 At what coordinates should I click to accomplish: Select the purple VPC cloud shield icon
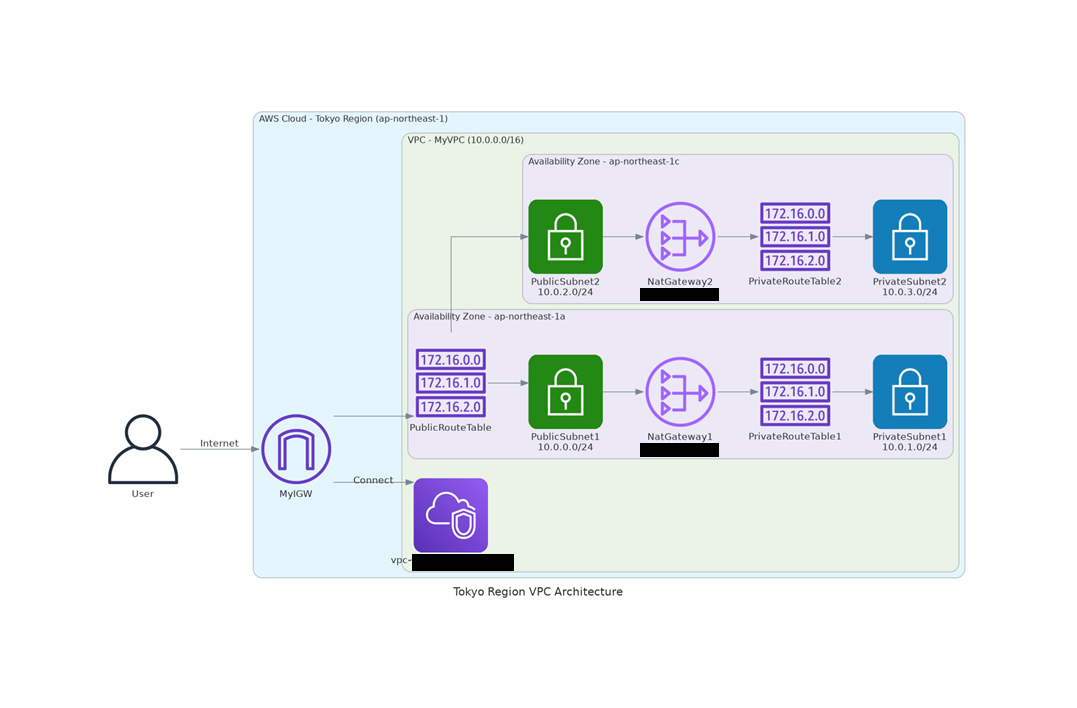(x=451, y=516)
